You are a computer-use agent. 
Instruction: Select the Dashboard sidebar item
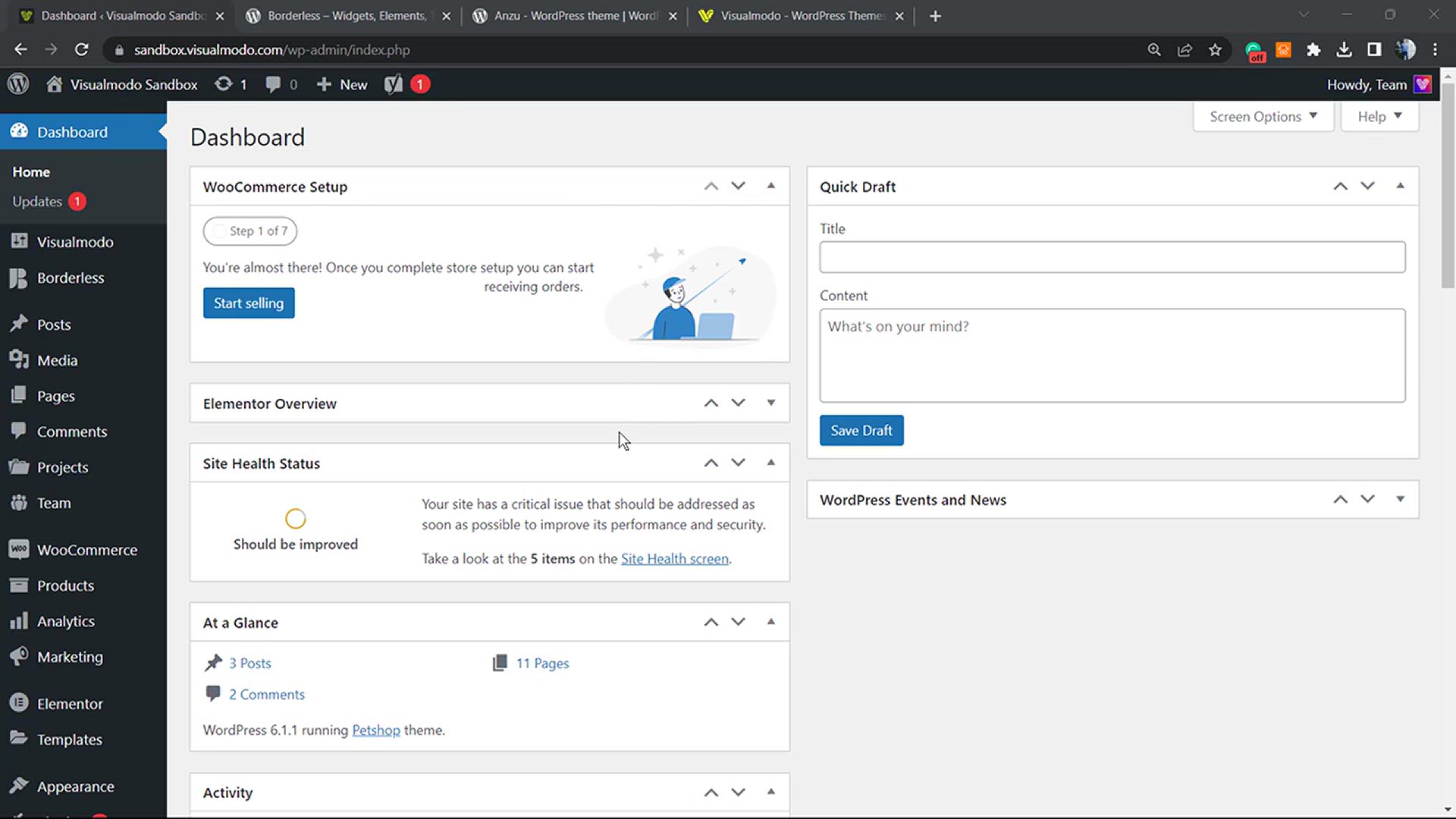point(83,132)
